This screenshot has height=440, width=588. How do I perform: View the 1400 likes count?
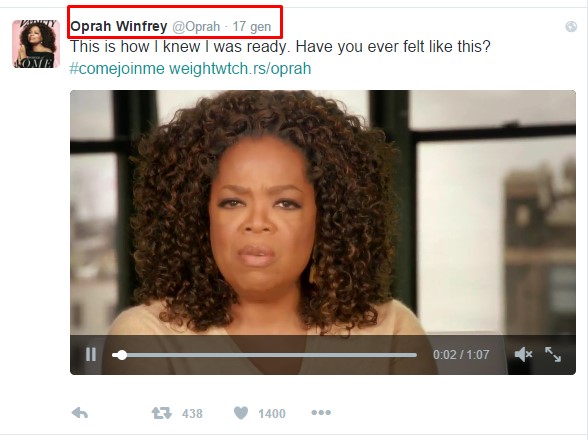point(272,413)
